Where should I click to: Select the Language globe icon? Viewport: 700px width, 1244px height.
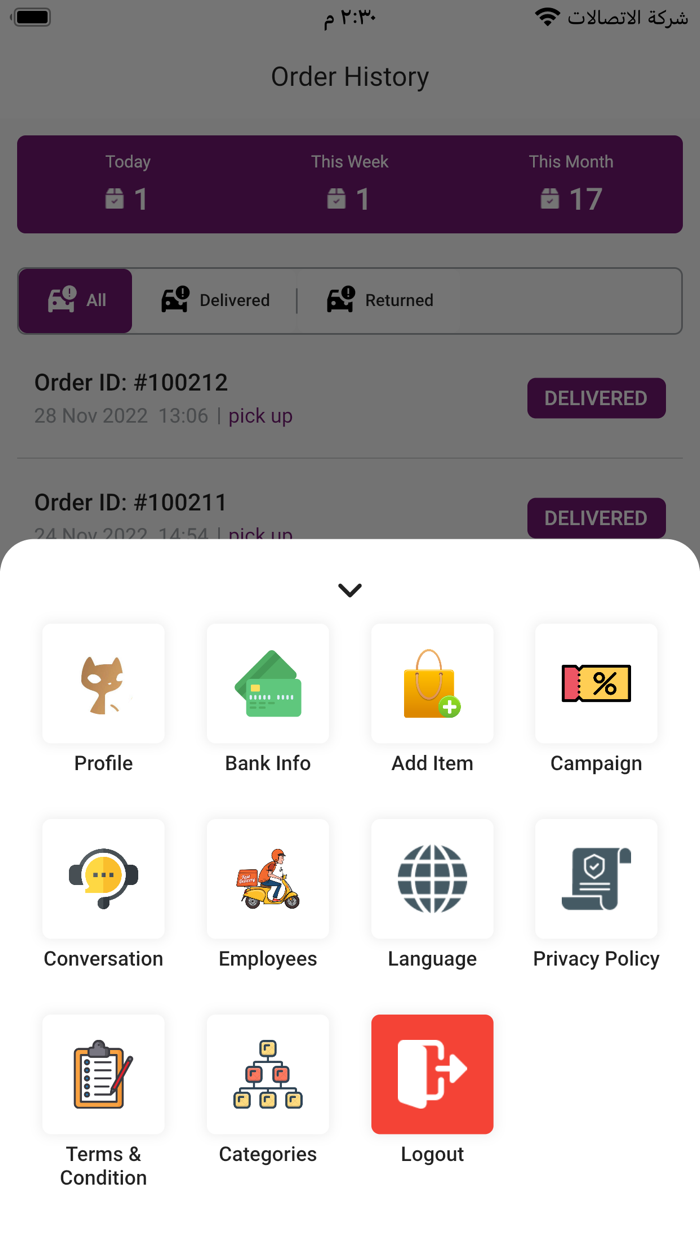coord(432,879)
